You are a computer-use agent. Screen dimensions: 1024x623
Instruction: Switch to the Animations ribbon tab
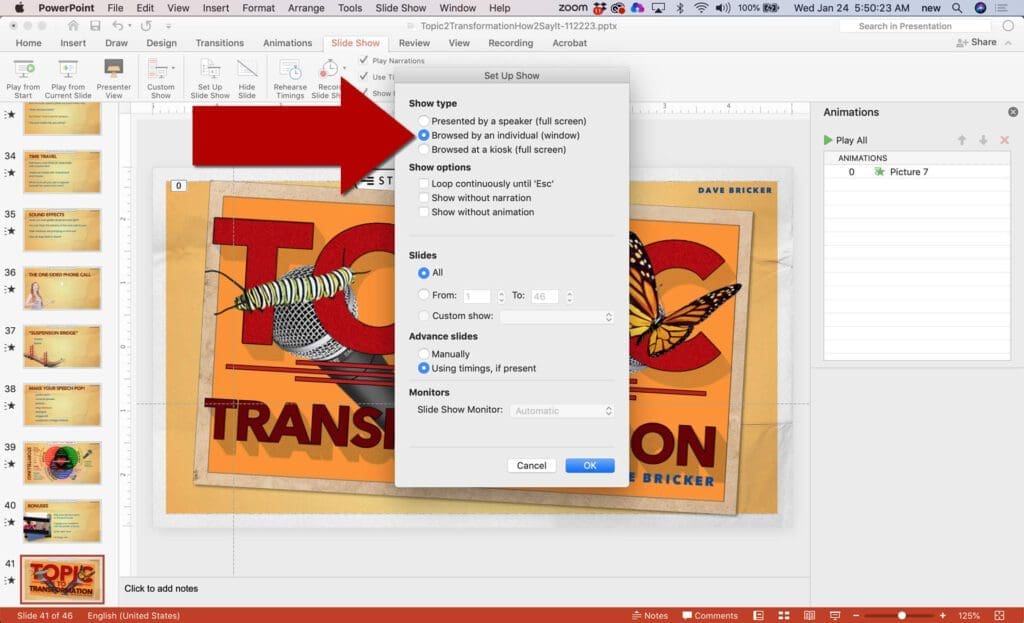pos(287,43)
